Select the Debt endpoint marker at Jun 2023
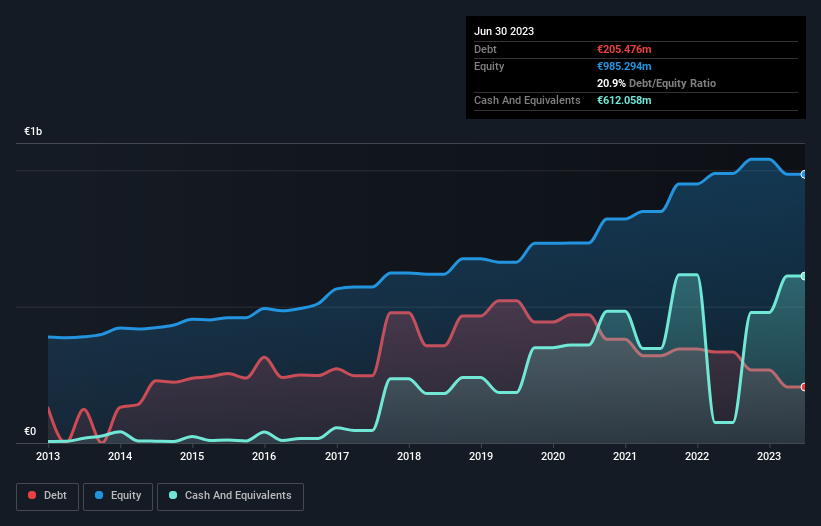The height and width of the screenshot is (526, 821). pos(804,387)
